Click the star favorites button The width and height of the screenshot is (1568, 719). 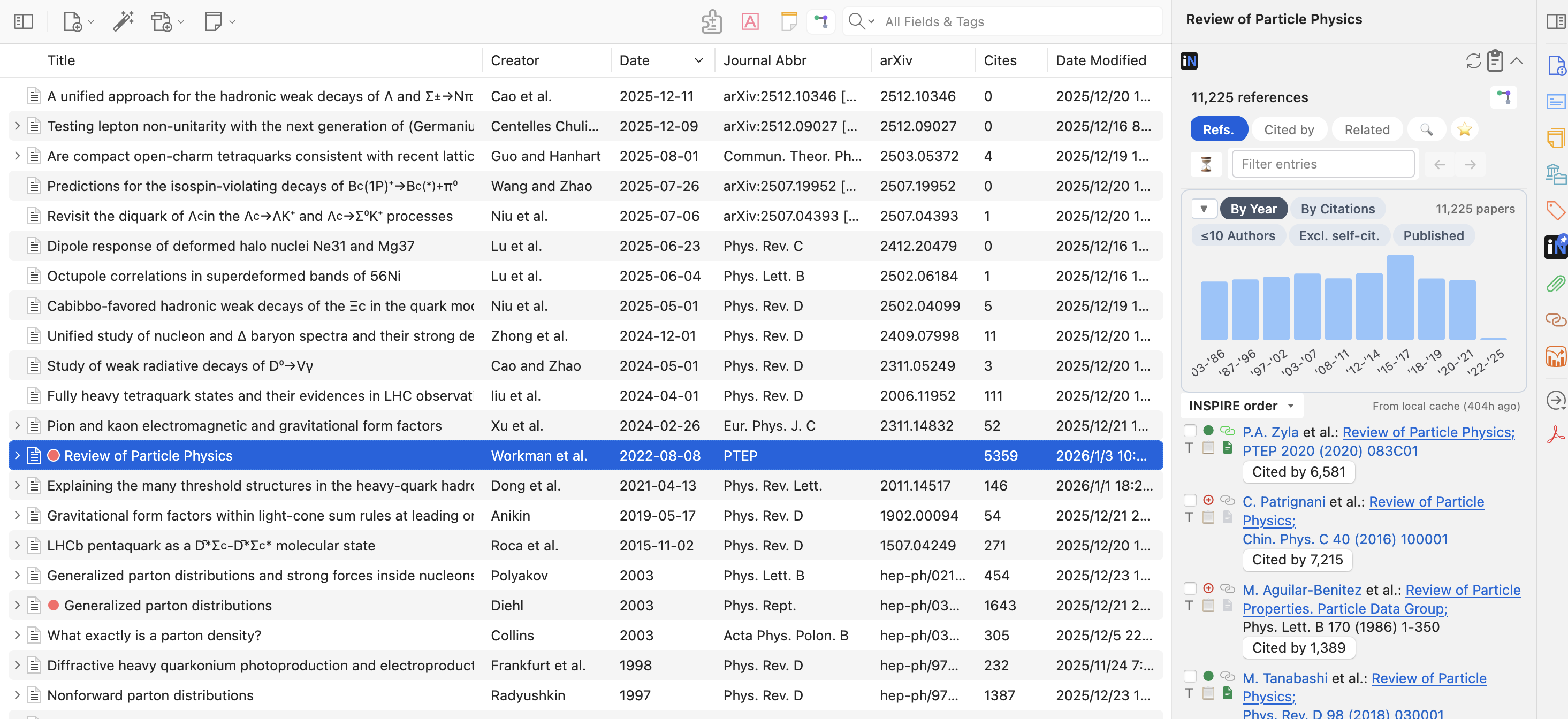point(1465,129)
